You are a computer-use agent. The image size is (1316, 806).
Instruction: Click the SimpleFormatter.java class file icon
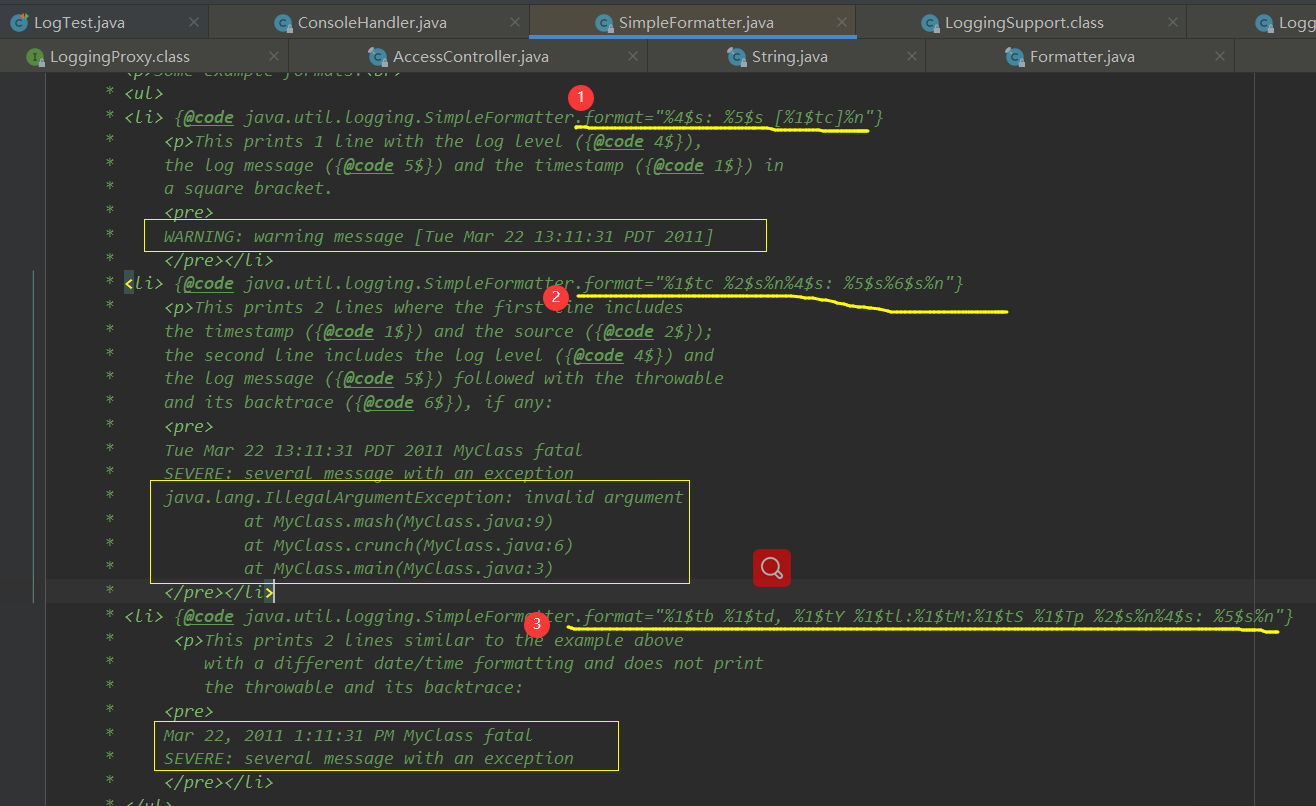click(x=603, y=22)
